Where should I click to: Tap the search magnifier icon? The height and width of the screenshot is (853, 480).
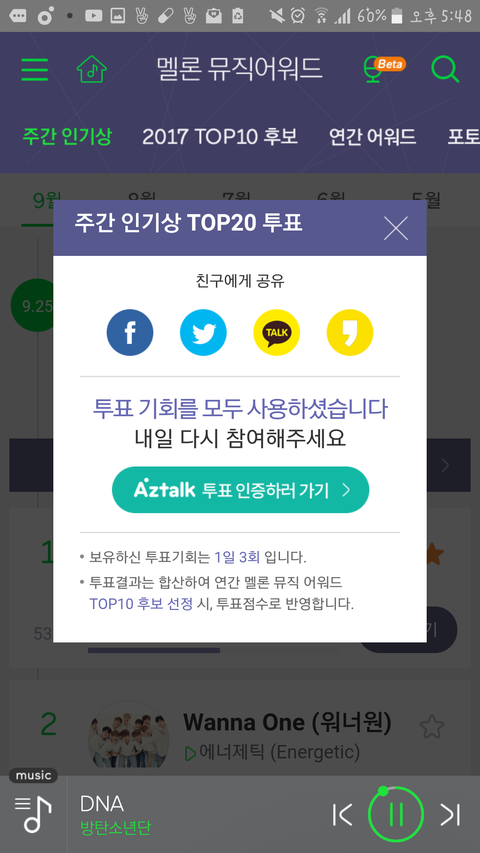[x=445, y=69]
